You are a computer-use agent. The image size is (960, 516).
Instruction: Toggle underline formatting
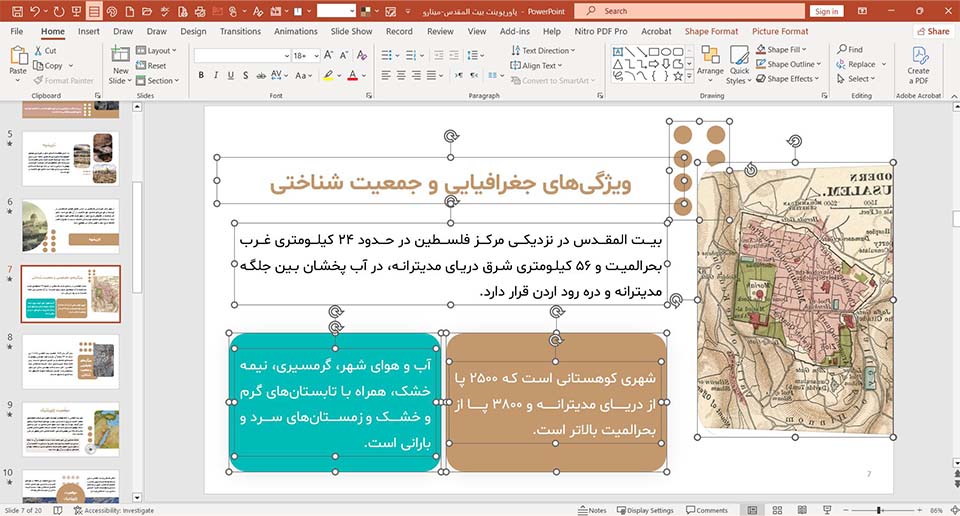230,75
